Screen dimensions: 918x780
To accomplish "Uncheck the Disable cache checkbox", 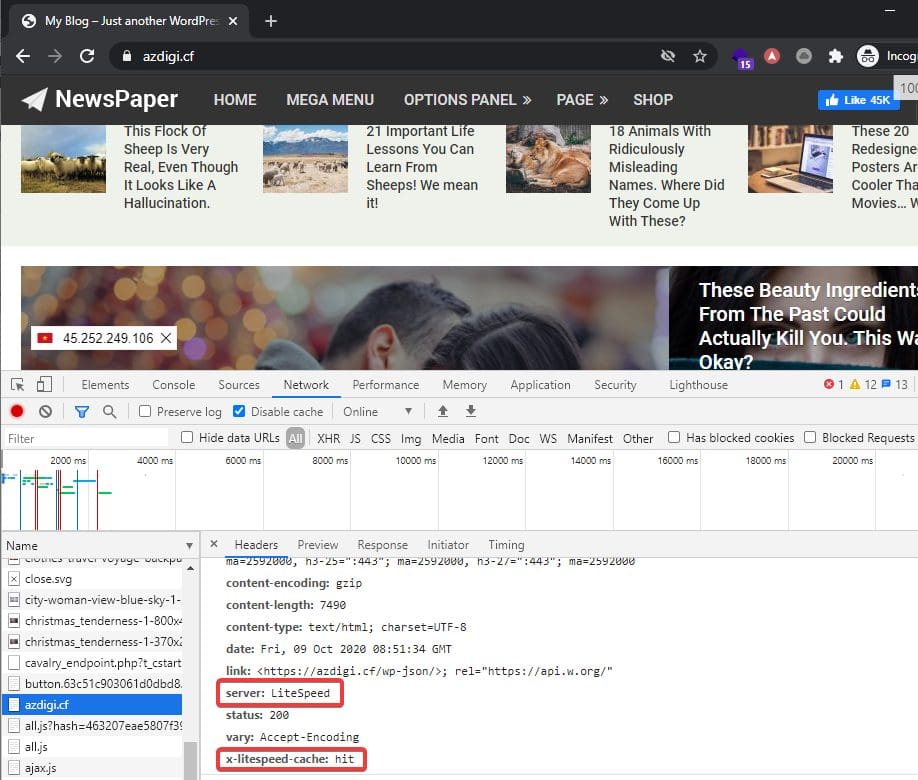I will click(x=239, y=411).
